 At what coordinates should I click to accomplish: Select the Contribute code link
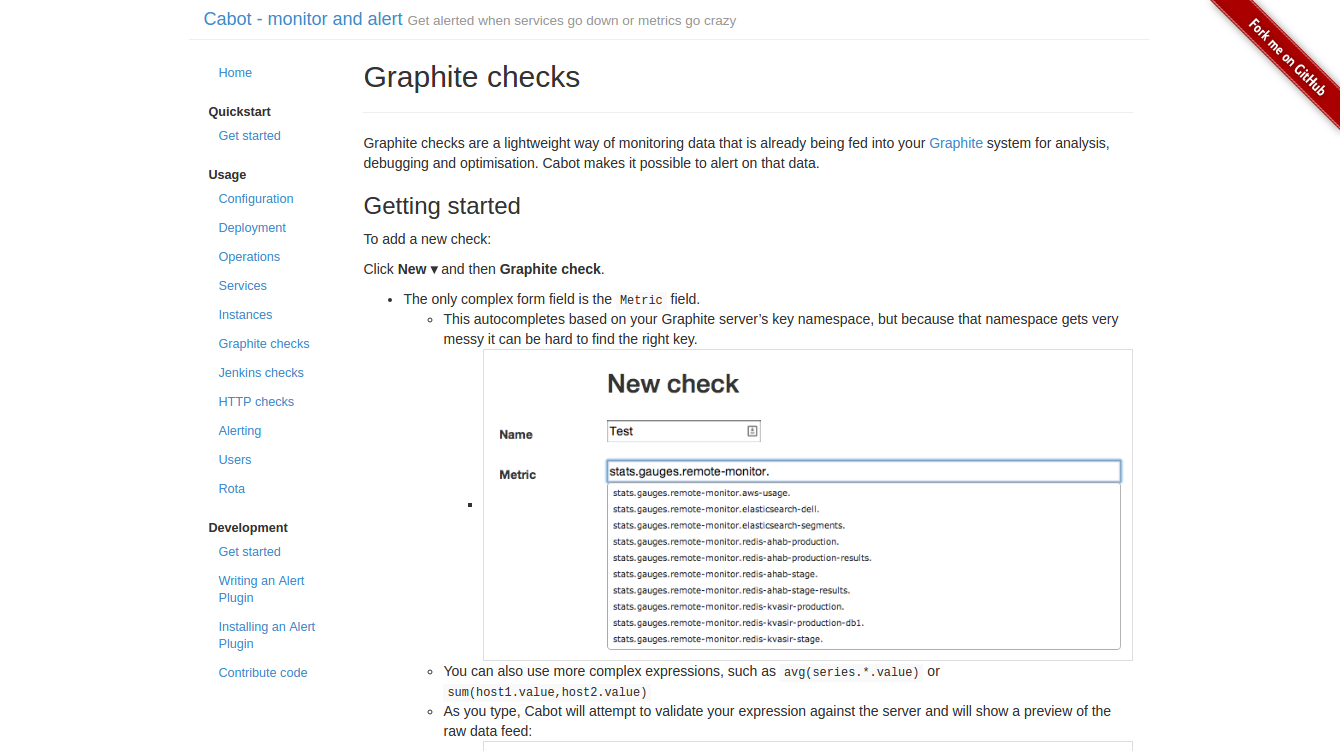pyautogui.click(x=263, y=673)
